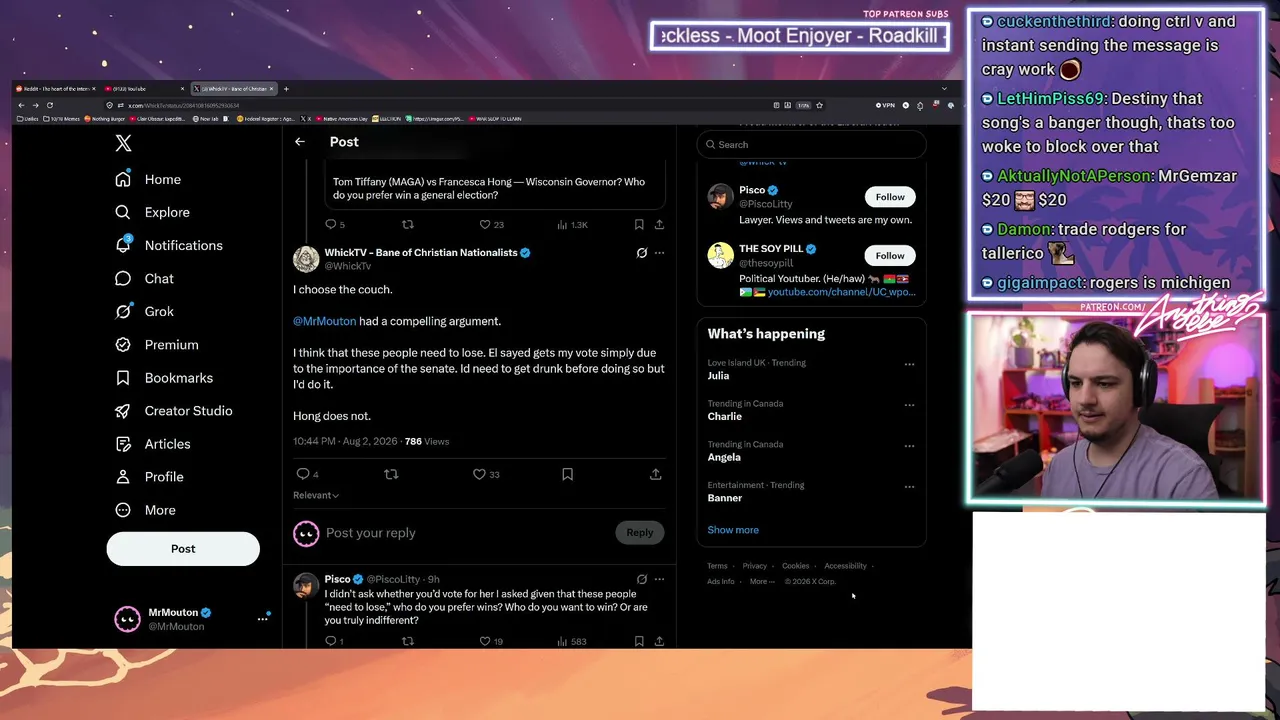Open MrMouton account switcher menu
This screenshot has width=1280, height=720.
tap(190, 619)
